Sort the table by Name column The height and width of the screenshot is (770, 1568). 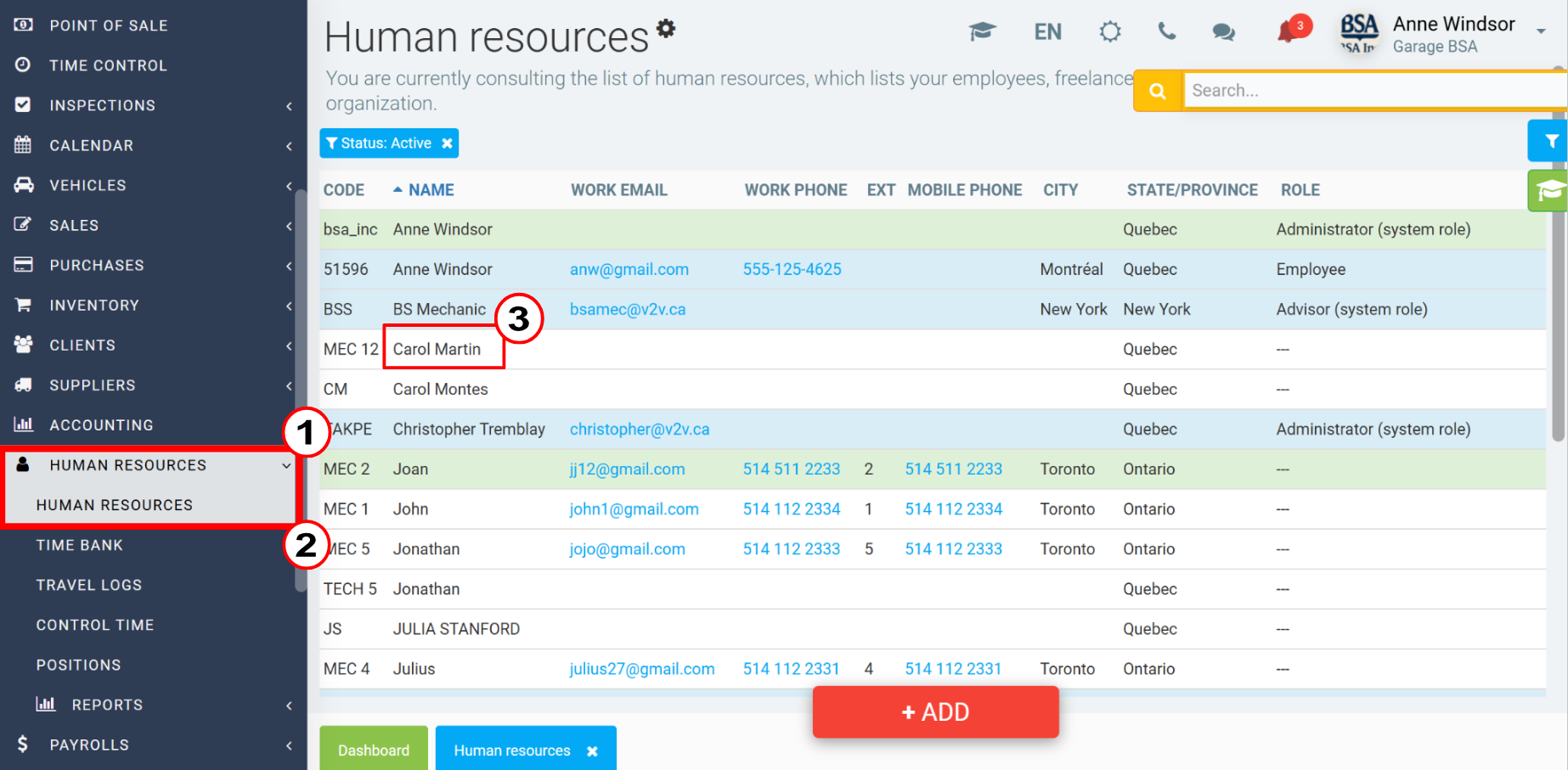click(431, 190)
